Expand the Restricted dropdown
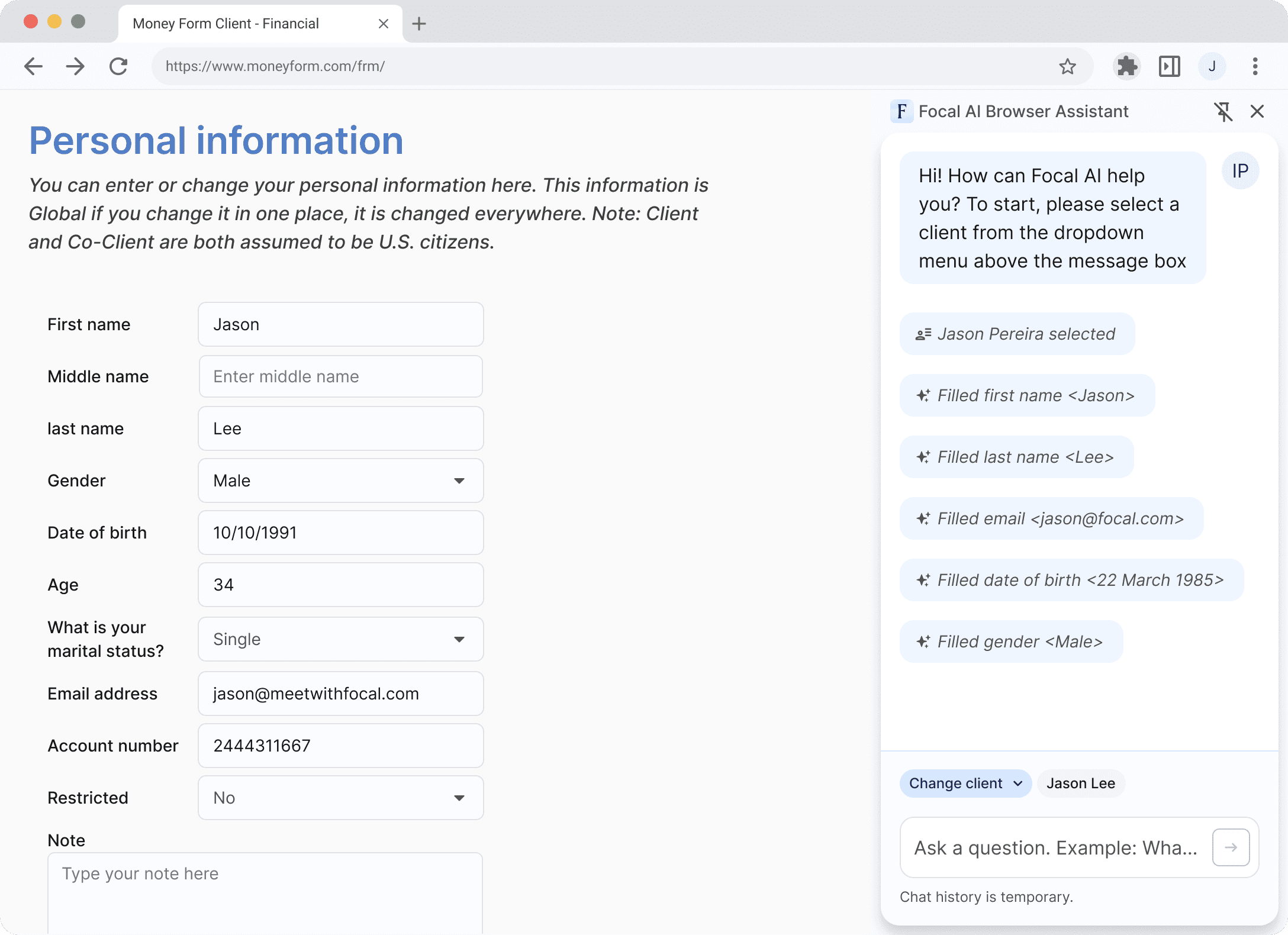 (340, 798)
